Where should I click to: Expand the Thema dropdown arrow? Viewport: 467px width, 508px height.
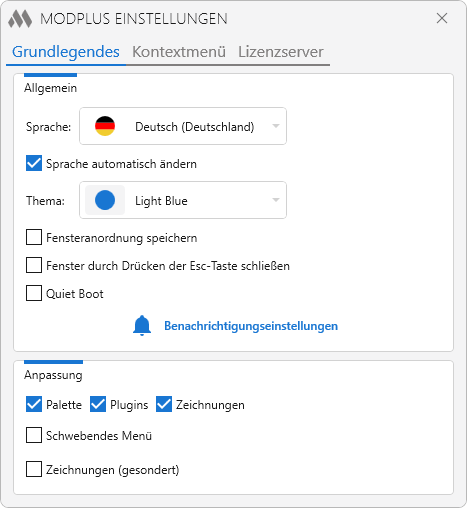pyautogui.click(x=276, y=200)
